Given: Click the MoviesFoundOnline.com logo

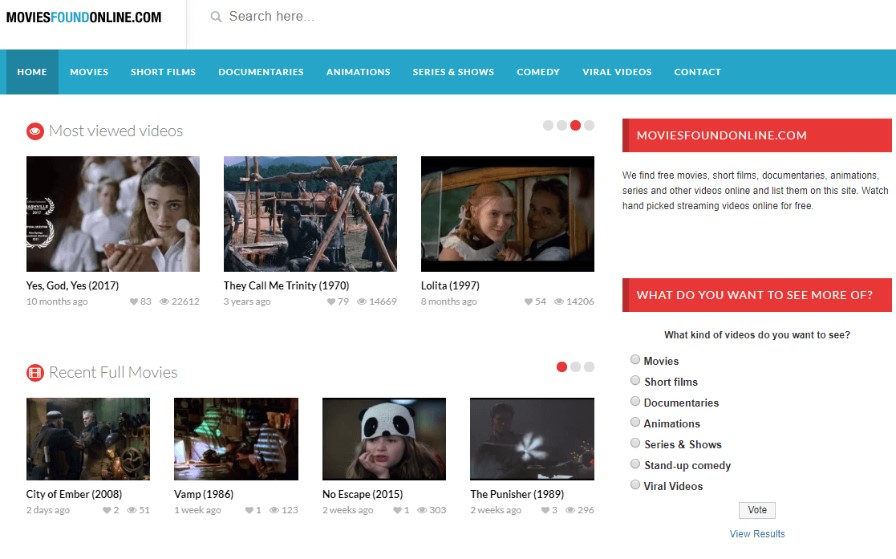Looking at the screenshot, I should click(84, 17).
